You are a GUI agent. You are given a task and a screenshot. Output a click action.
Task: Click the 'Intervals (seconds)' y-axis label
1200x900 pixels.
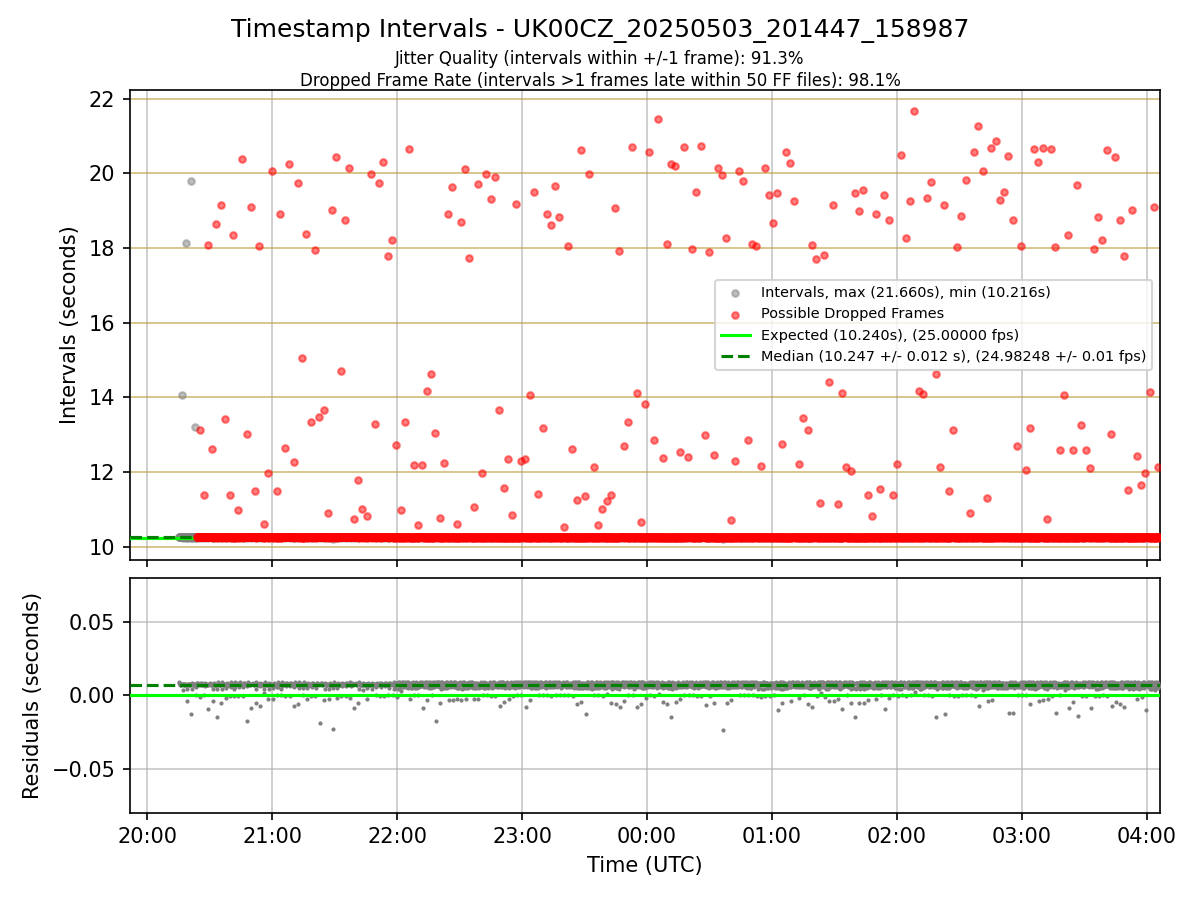click(x=69, y=325)
